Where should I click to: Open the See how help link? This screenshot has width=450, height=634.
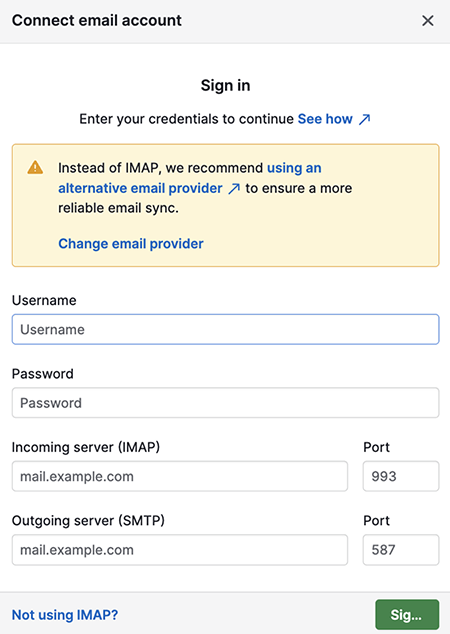point(325,119)
